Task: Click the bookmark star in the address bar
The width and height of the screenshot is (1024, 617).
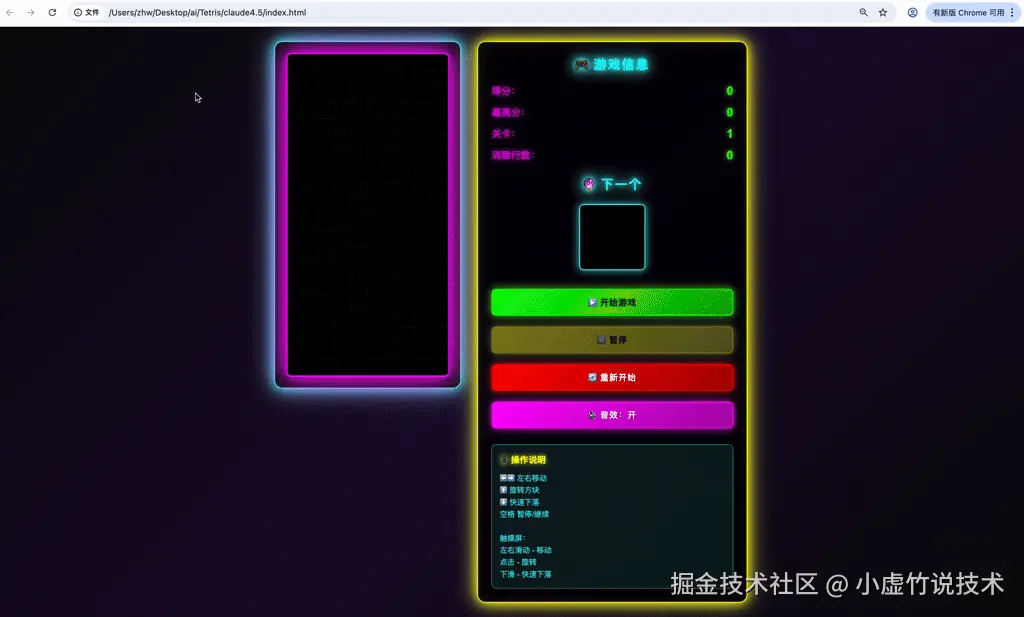Action: point(882,13)
